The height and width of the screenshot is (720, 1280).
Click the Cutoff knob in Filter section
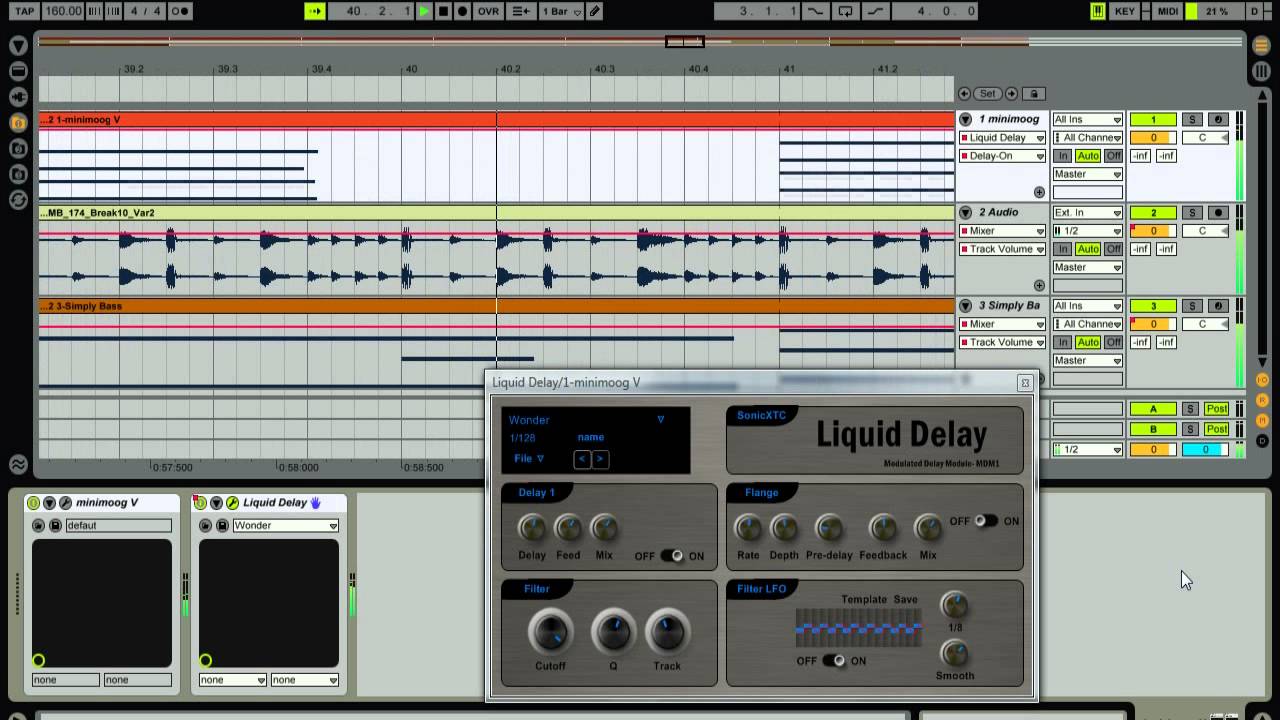[550, 632]
